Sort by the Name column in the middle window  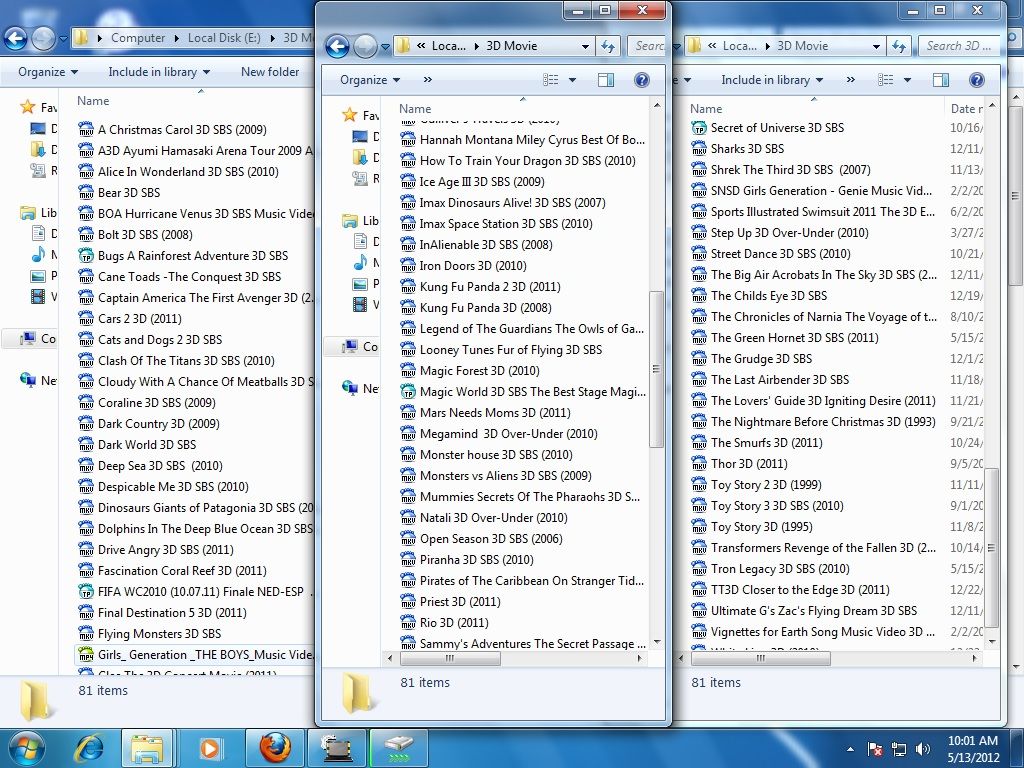(x=415, y=109)
